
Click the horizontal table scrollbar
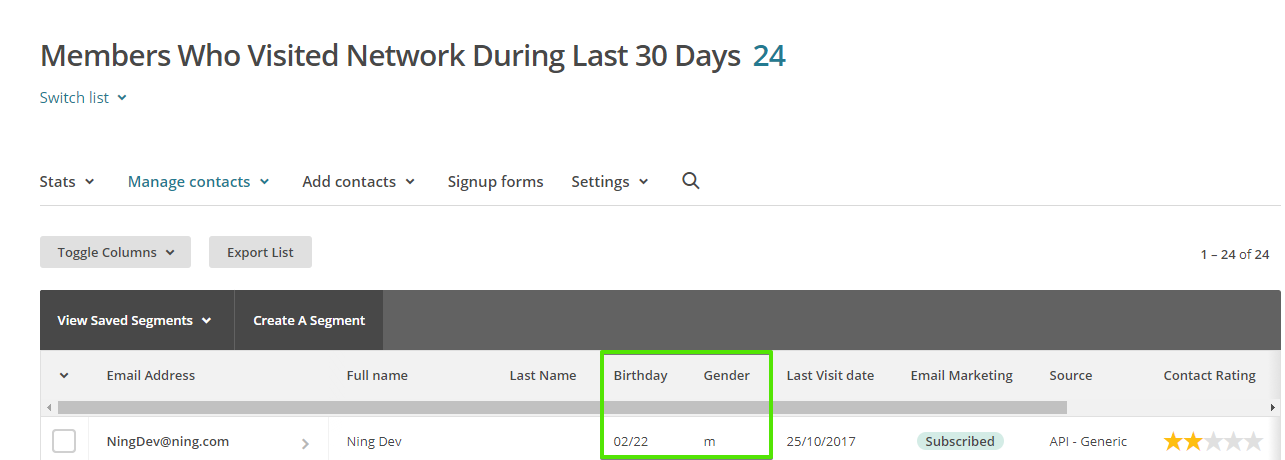(x=562, y=408)
